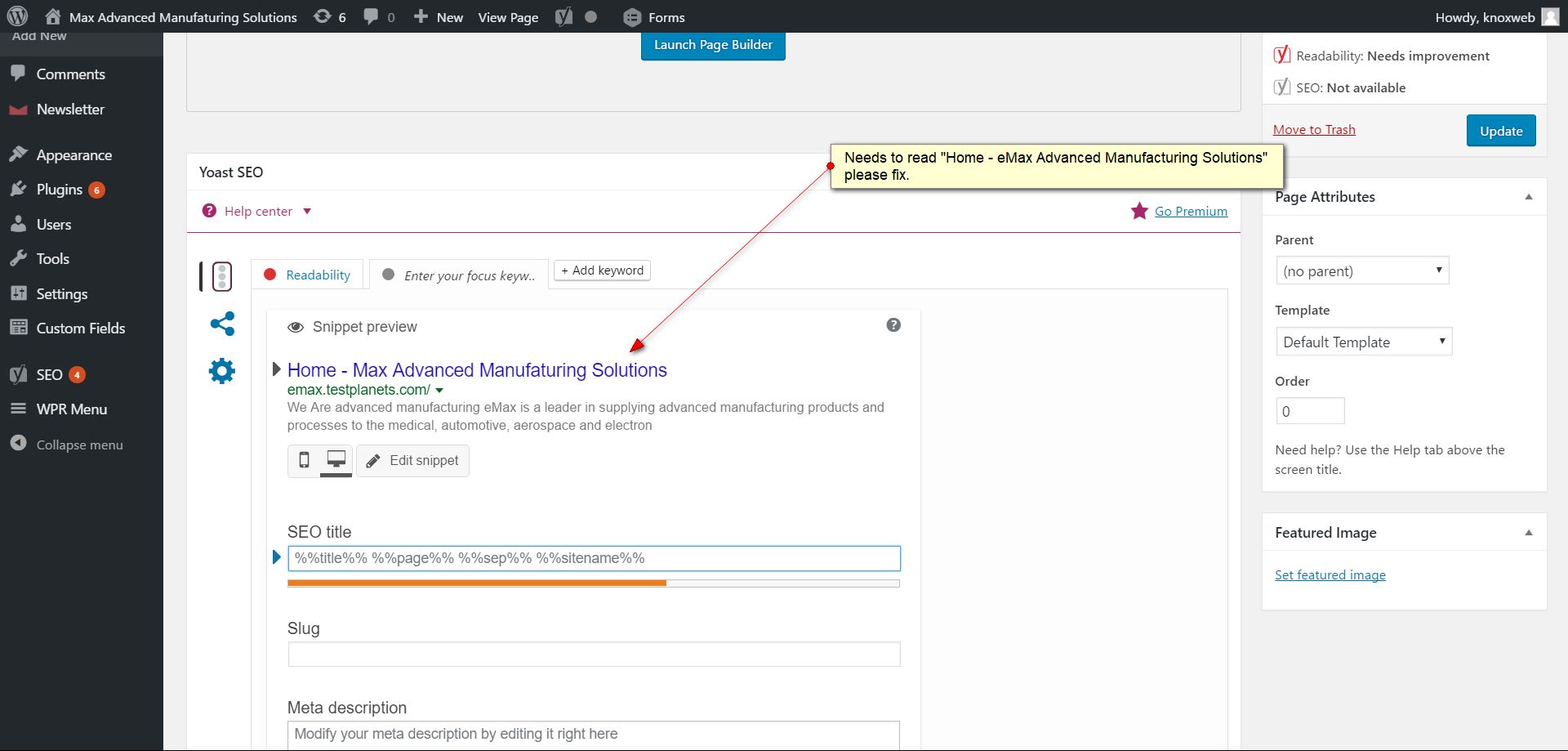Click into the SEO title input field

594,558
